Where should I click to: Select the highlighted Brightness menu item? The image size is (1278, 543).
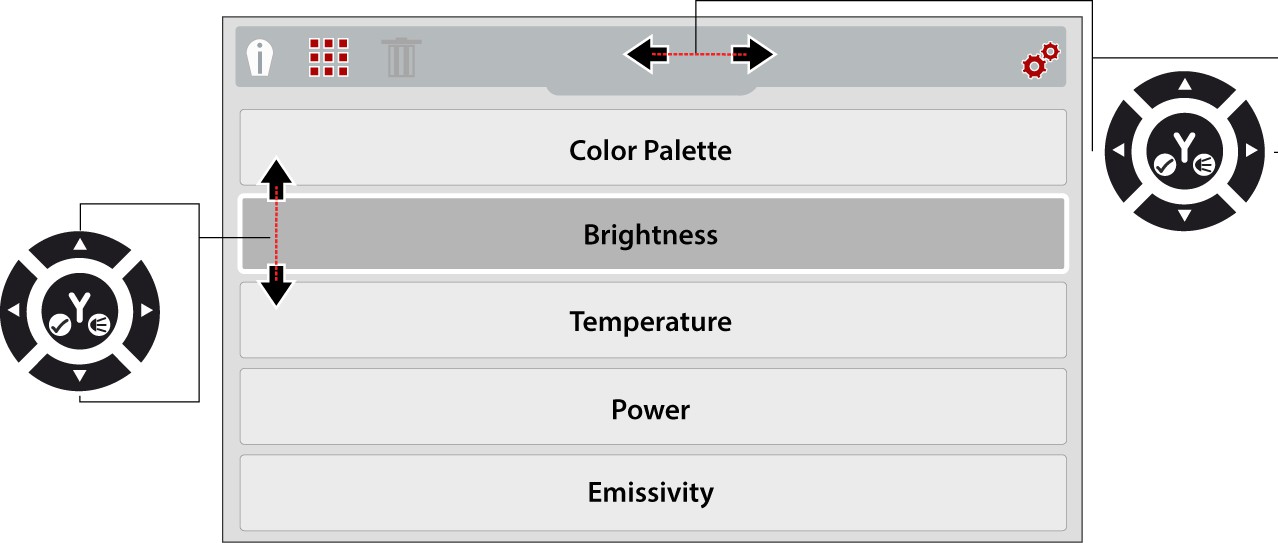point(652,234)
